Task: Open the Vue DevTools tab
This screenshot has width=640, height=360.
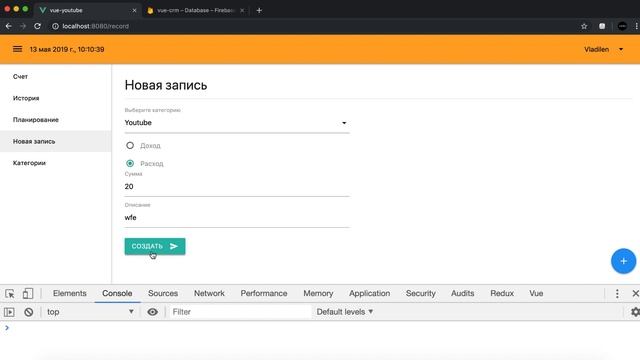Action: pos(536,293)
